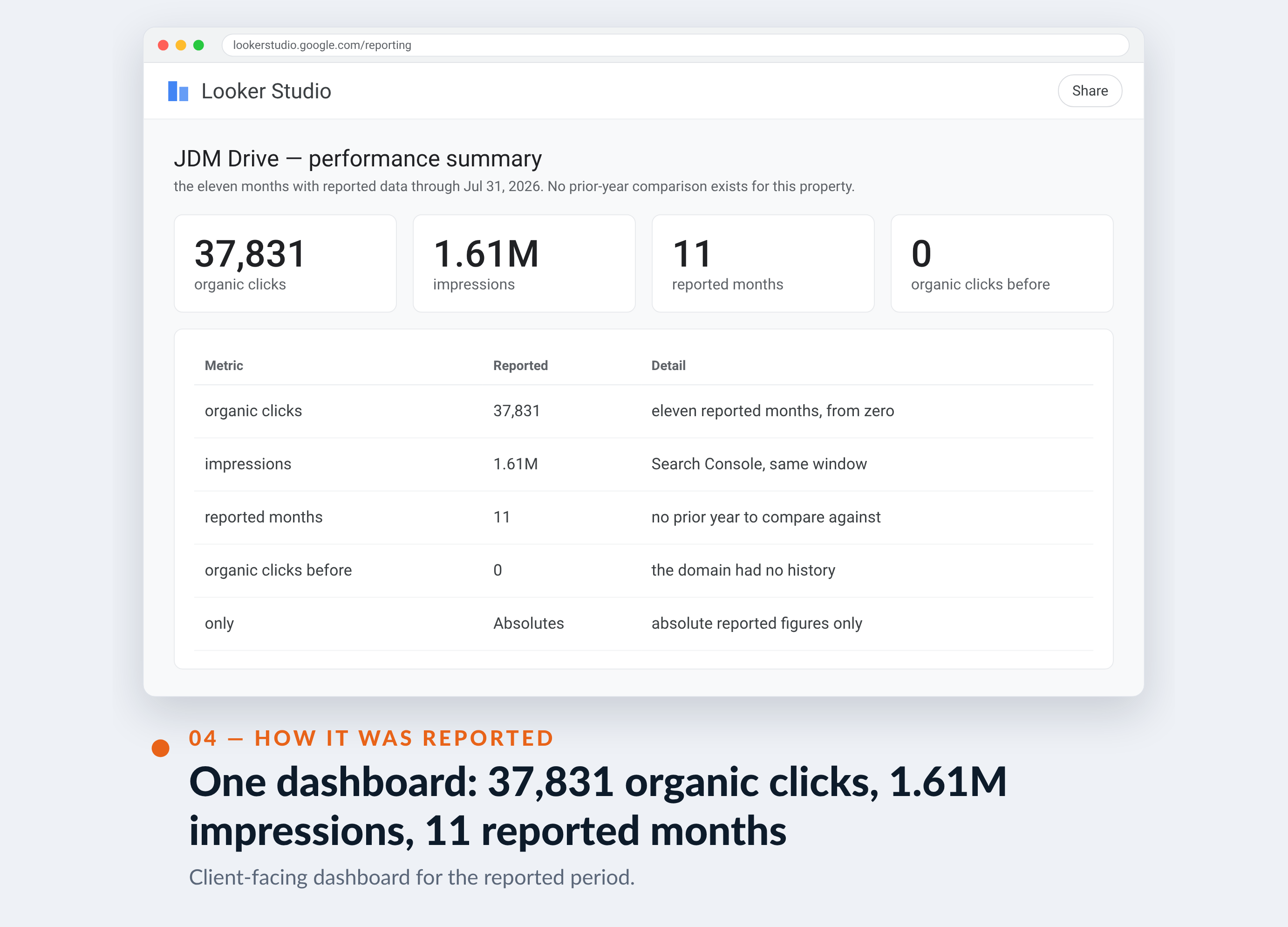
Task: Click 'the domain had no history' detail
Action: point(743,570)
